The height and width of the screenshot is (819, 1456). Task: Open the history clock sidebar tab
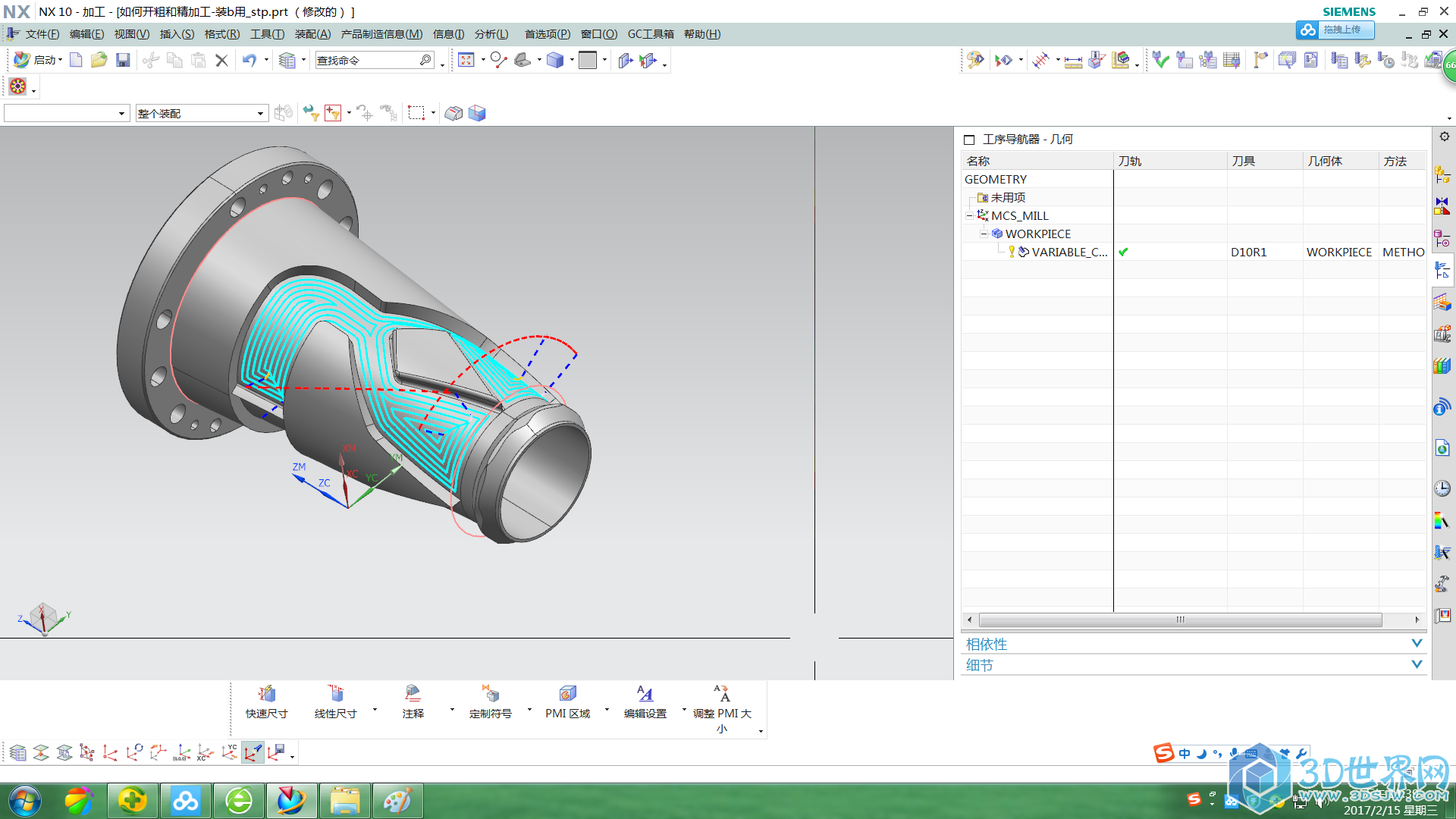point(1442,488)
